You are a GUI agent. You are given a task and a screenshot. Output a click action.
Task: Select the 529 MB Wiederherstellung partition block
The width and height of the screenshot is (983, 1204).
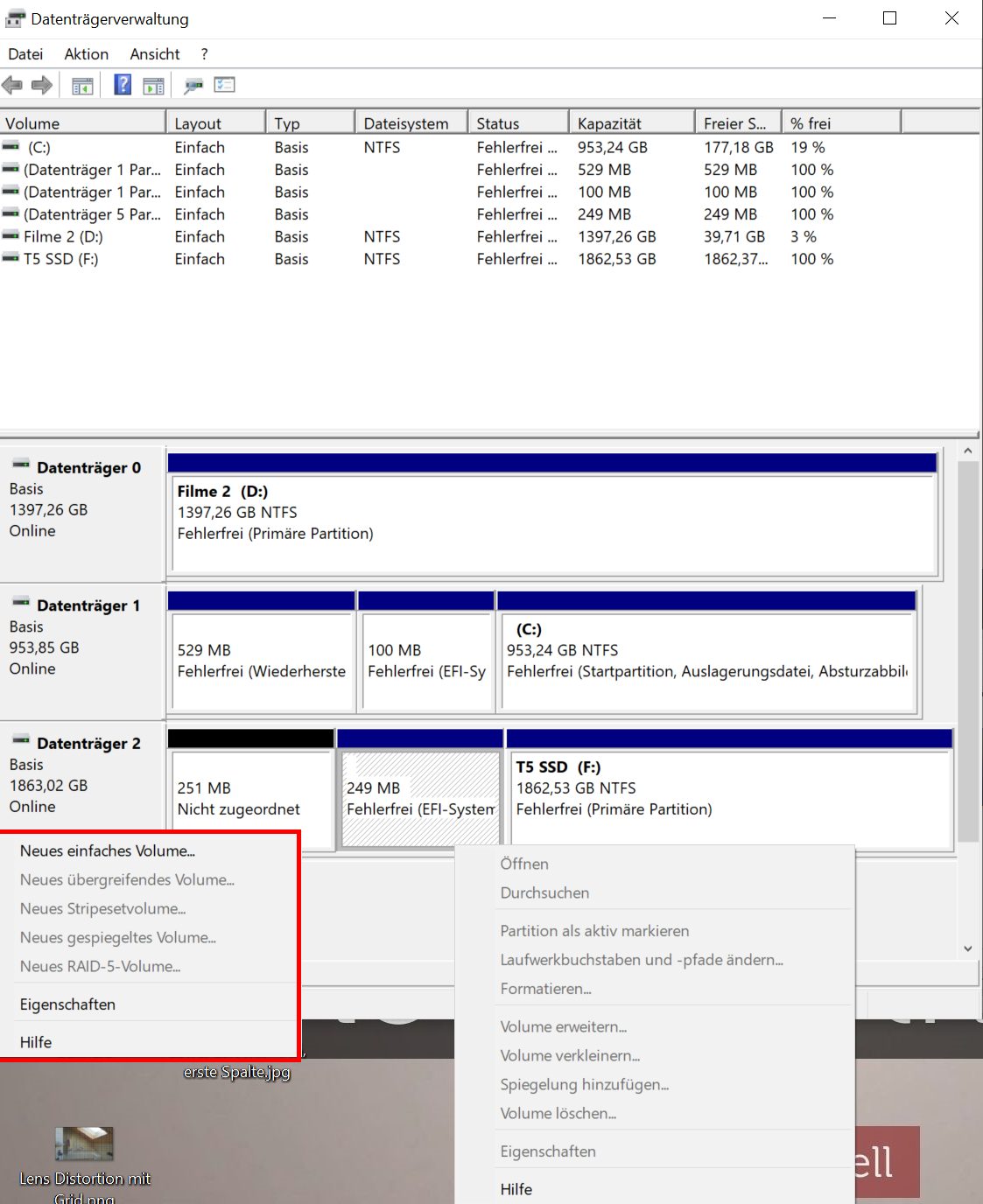point(261,653)
